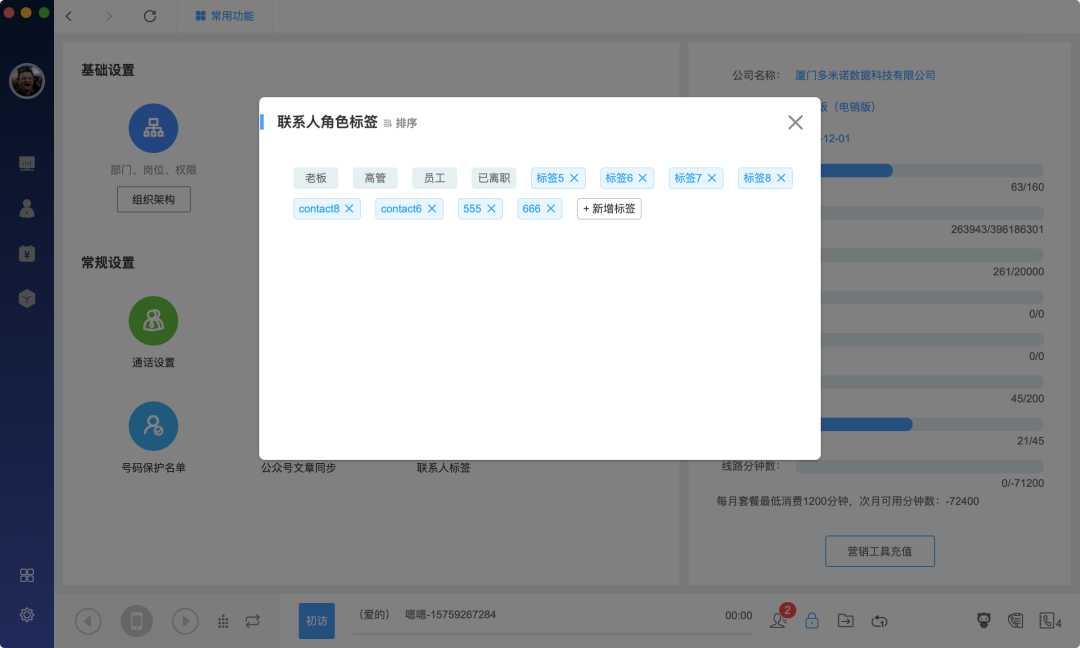Open the contacts person sidebar icon
The image size is (1080, 648).
[27, 209]
